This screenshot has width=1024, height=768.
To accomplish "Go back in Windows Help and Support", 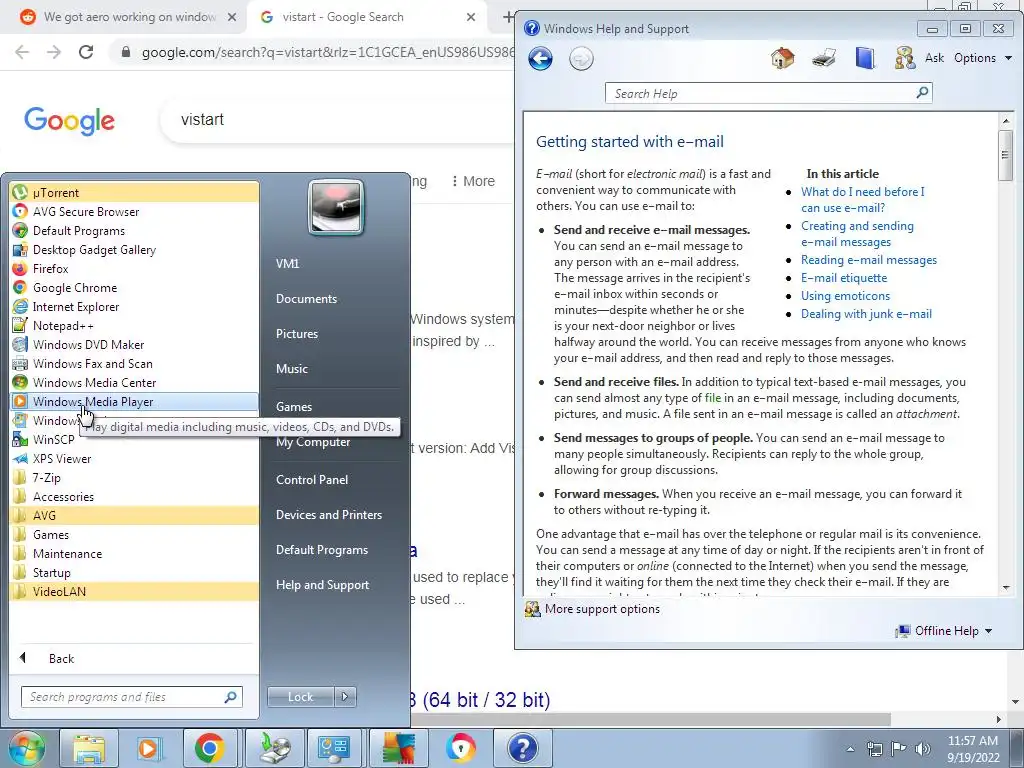I will [x=540, y=59].
